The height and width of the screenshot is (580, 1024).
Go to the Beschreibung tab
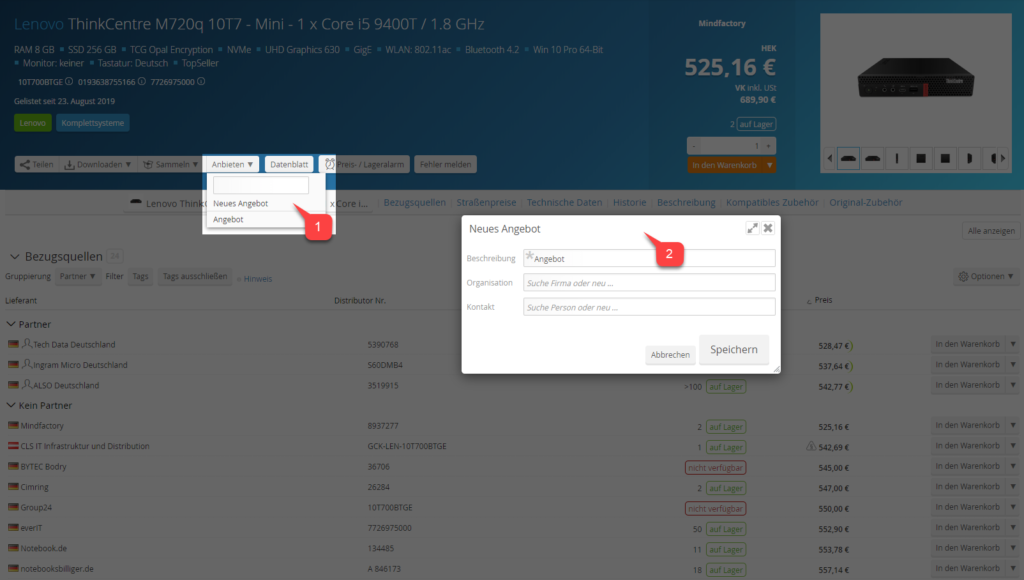point(686,202)
